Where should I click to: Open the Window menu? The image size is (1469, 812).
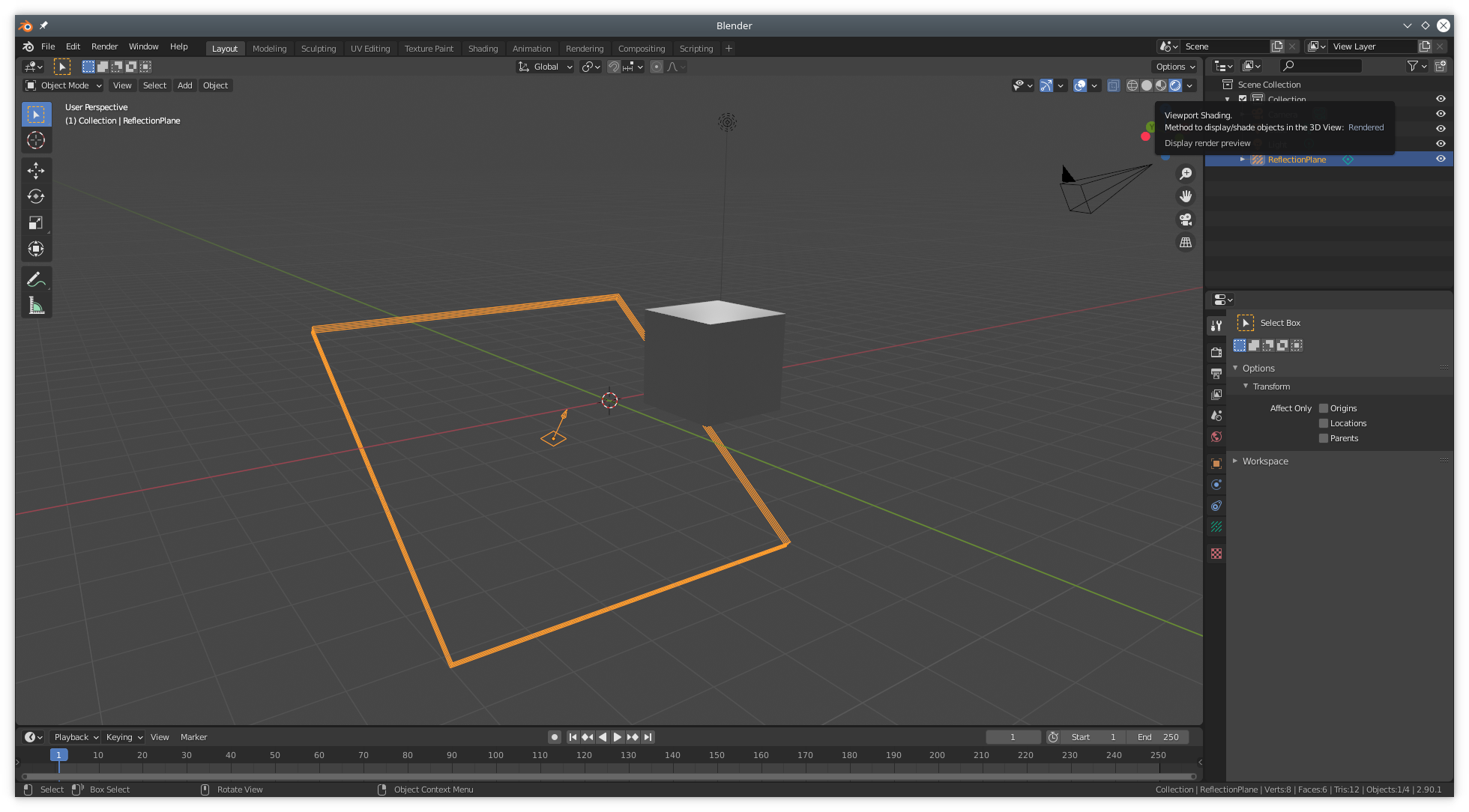143,46
